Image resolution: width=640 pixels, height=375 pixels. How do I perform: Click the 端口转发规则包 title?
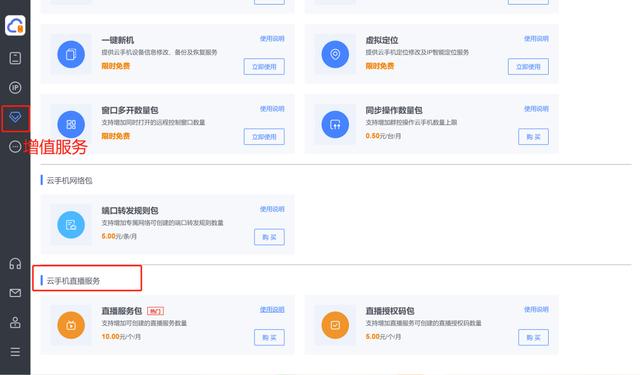[x=130, y=211]
